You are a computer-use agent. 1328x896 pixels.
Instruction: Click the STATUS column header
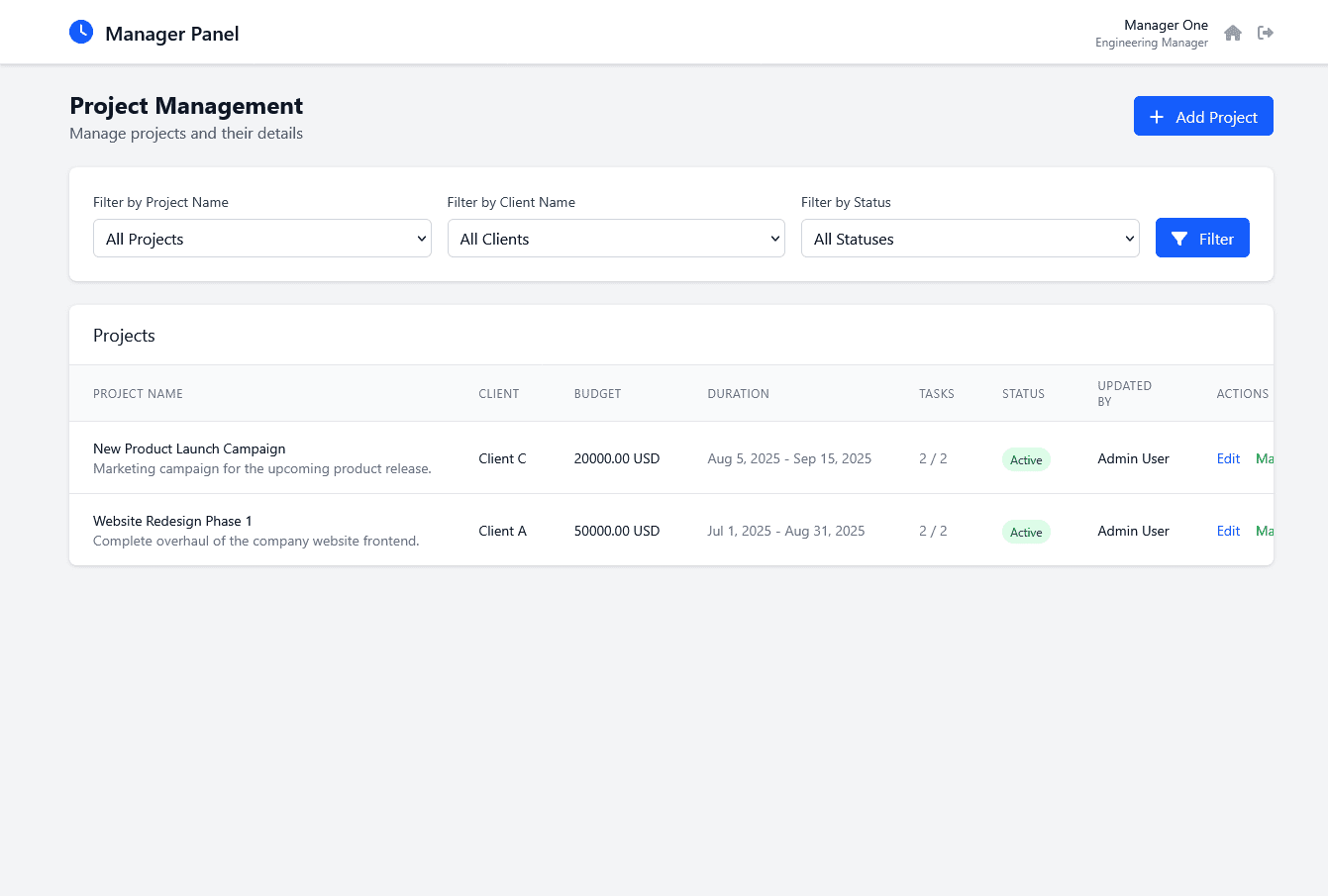coord(1023,393)
